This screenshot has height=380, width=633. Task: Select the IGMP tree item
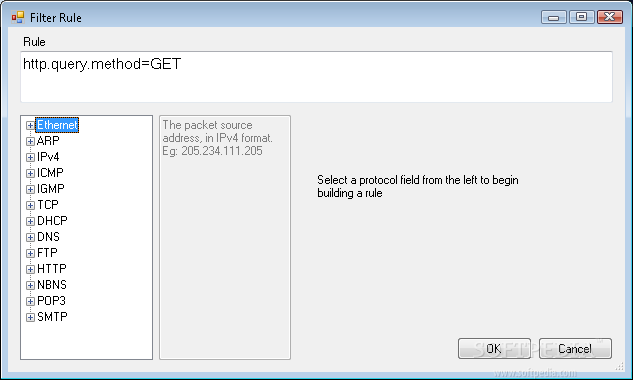tap(50, 189)
